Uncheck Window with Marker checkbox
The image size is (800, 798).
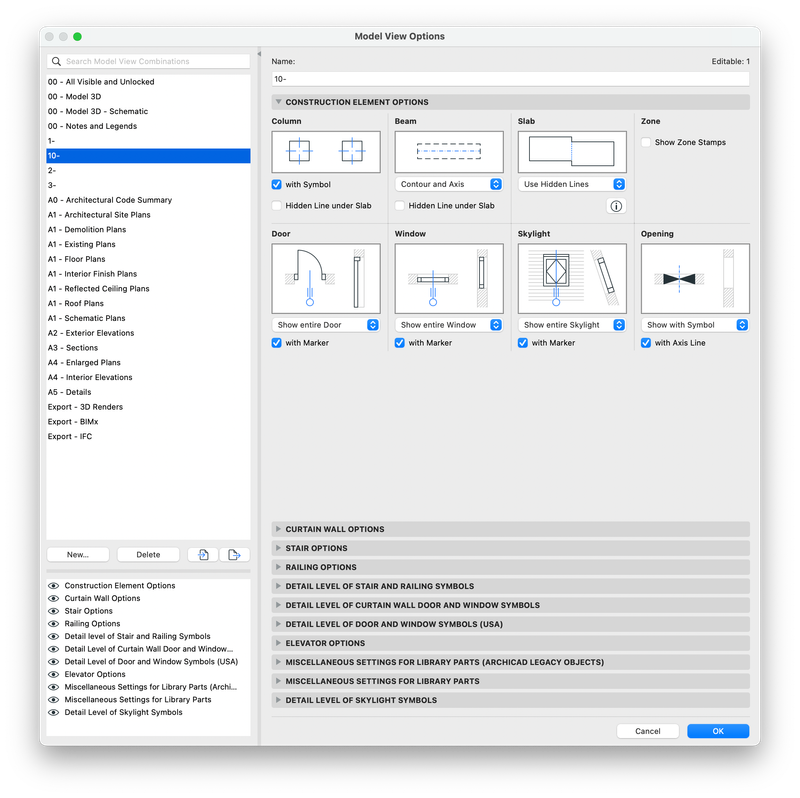[x=399, y=343]
